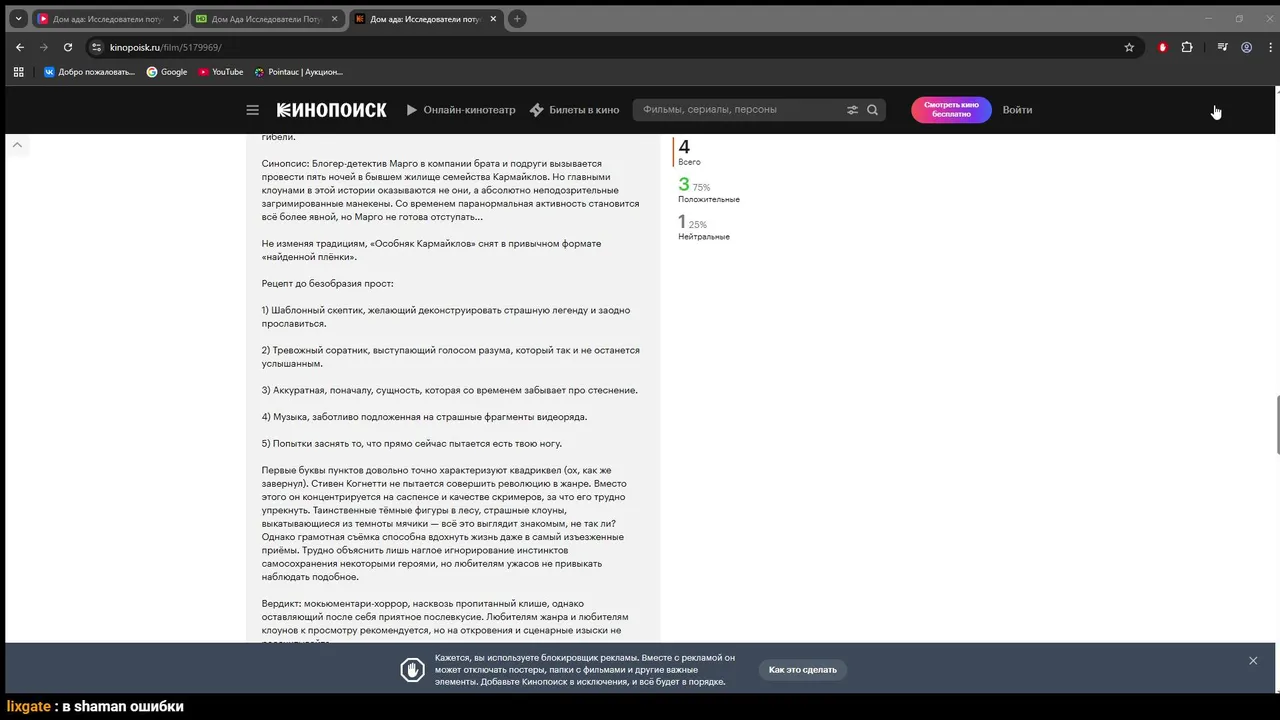Click the line Не изменяя традициям

point(431,250)
